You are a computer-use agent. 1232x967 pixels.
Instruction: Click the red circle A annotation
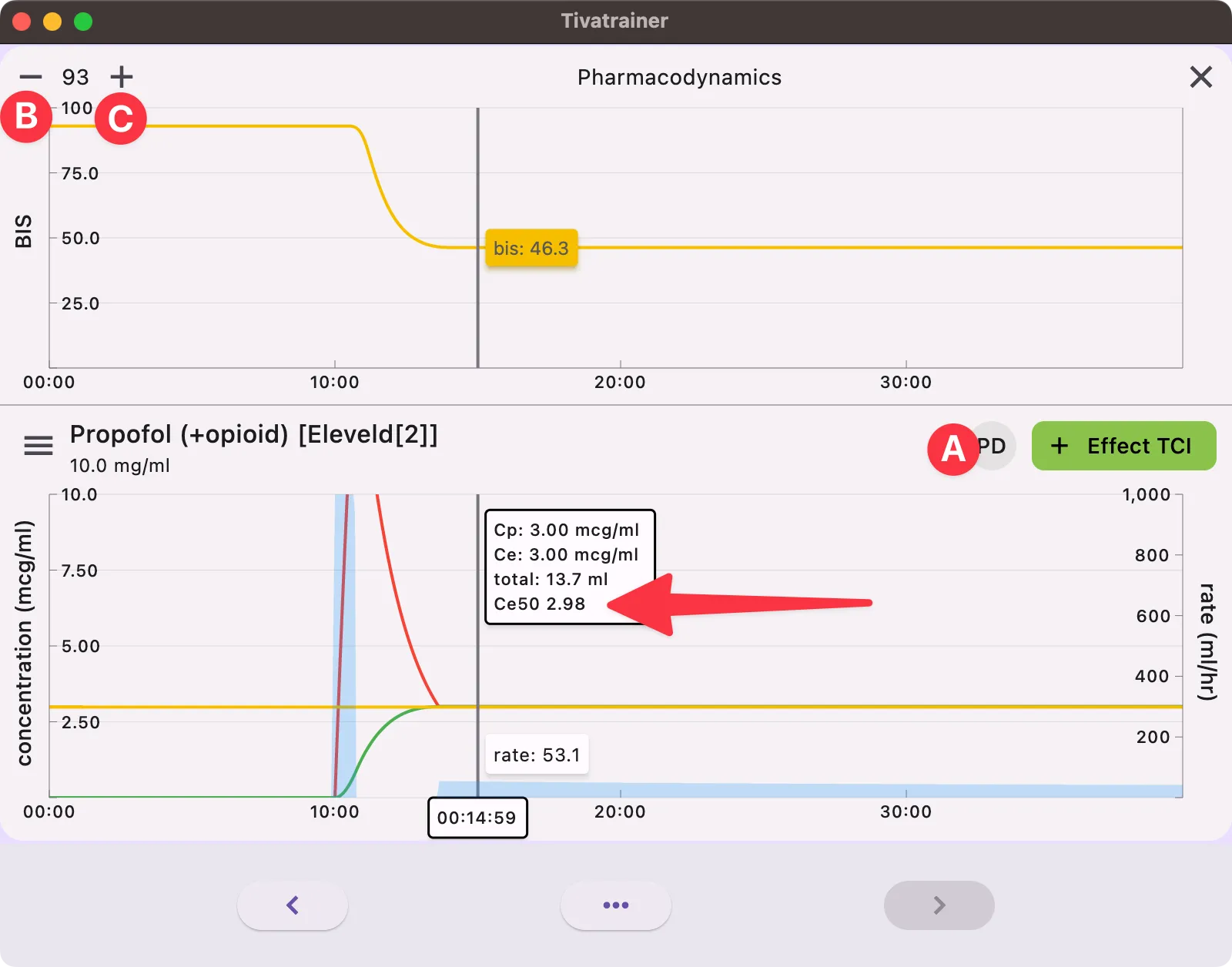[x=952, y=449]
